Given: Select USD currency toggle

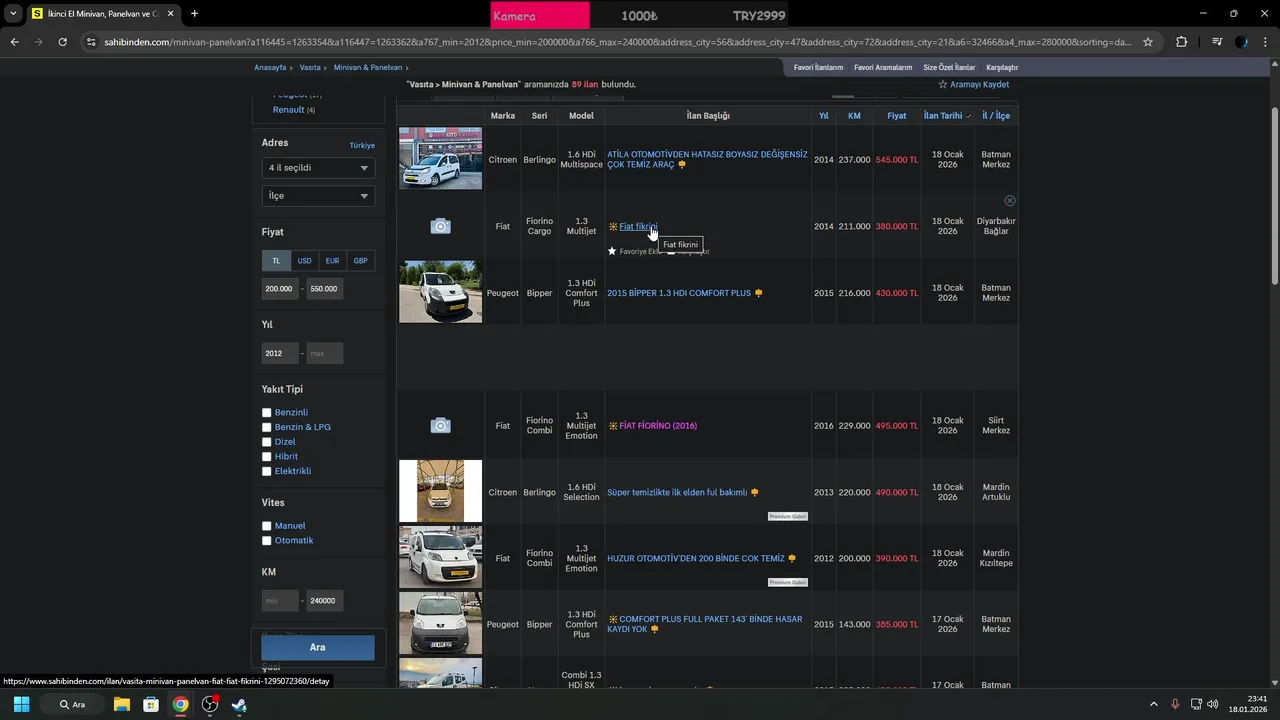Looking at the screenshot, I should pos(304,261).
